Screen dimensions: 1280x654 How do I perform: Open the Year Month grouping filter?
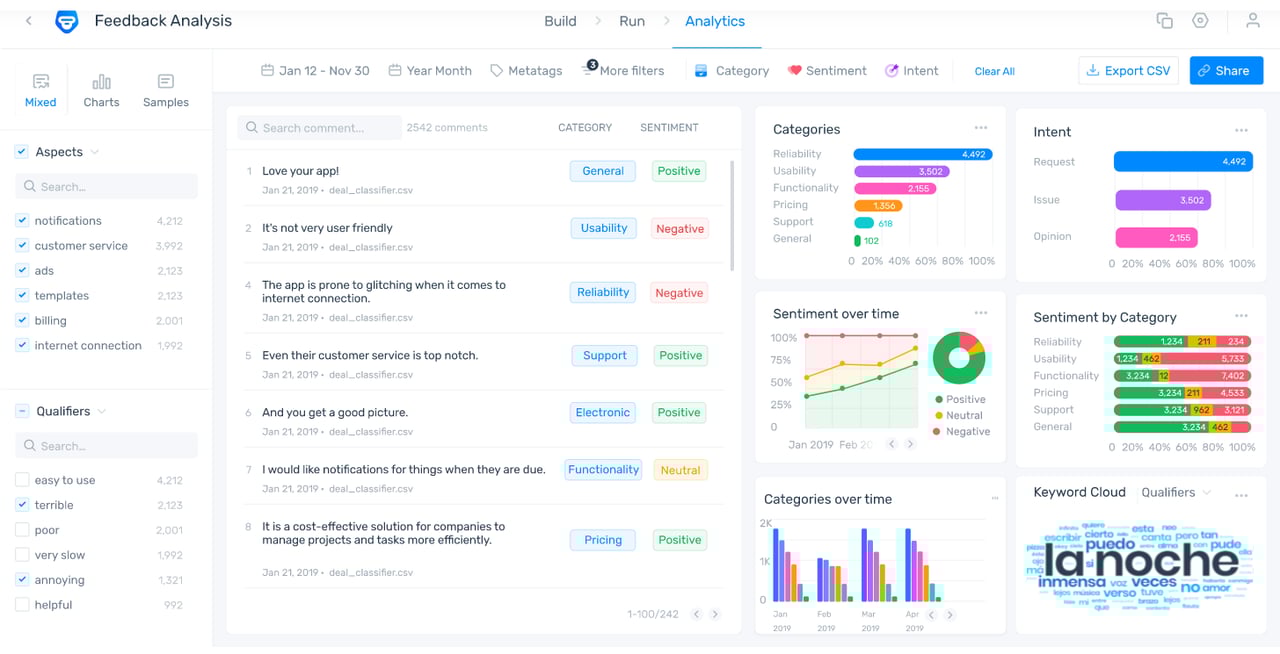point(430,71)
